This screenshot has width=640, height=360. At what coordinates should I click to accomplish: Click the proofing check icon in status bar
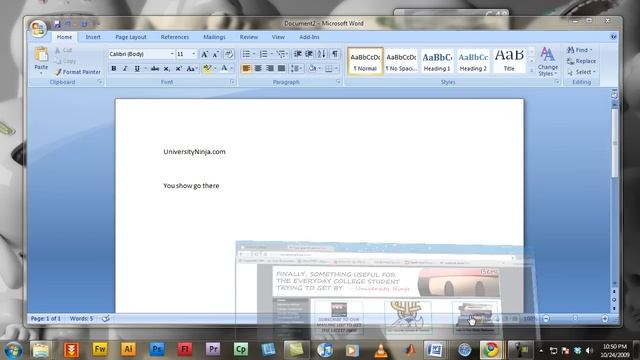click(x=105, y=318)
